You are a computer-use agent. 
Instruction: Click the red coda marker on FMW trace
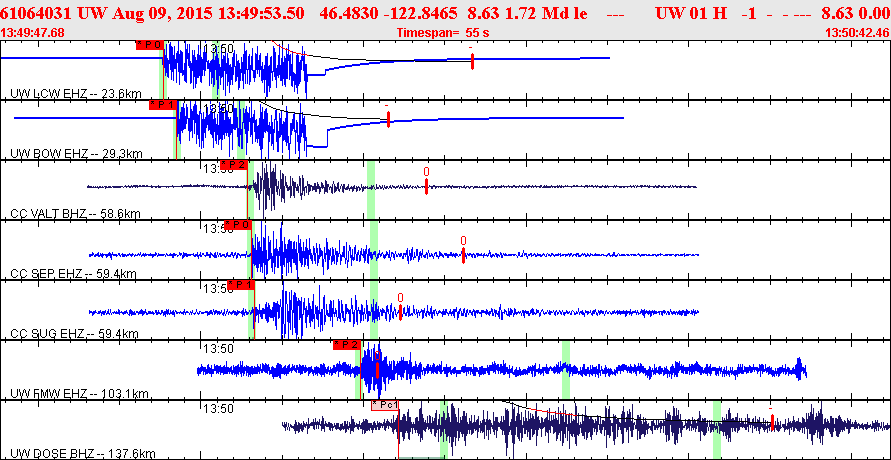pos(377,370)
